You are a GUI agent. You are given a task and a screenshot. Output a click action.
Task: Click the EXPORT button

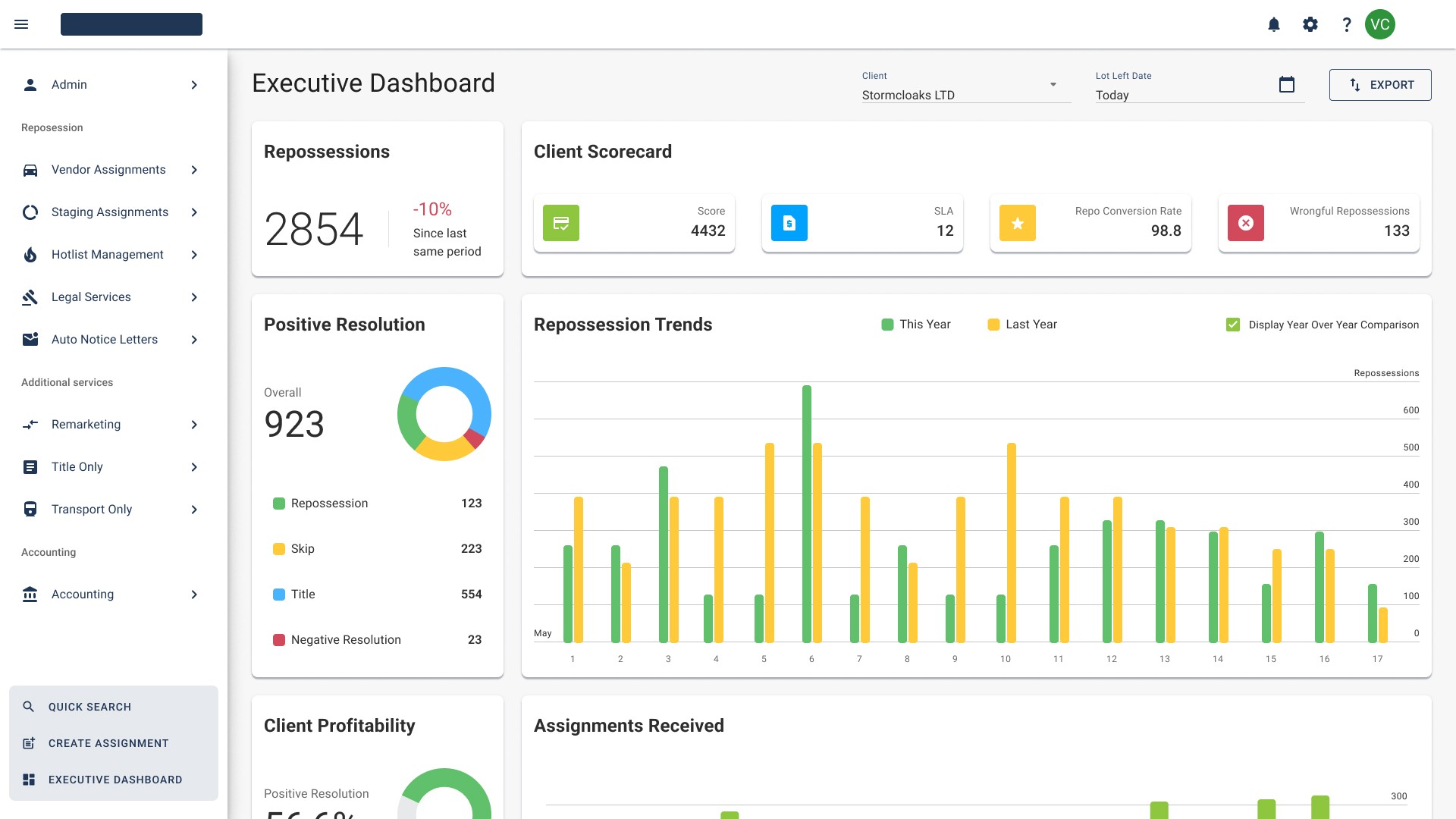pos(1380,85)
